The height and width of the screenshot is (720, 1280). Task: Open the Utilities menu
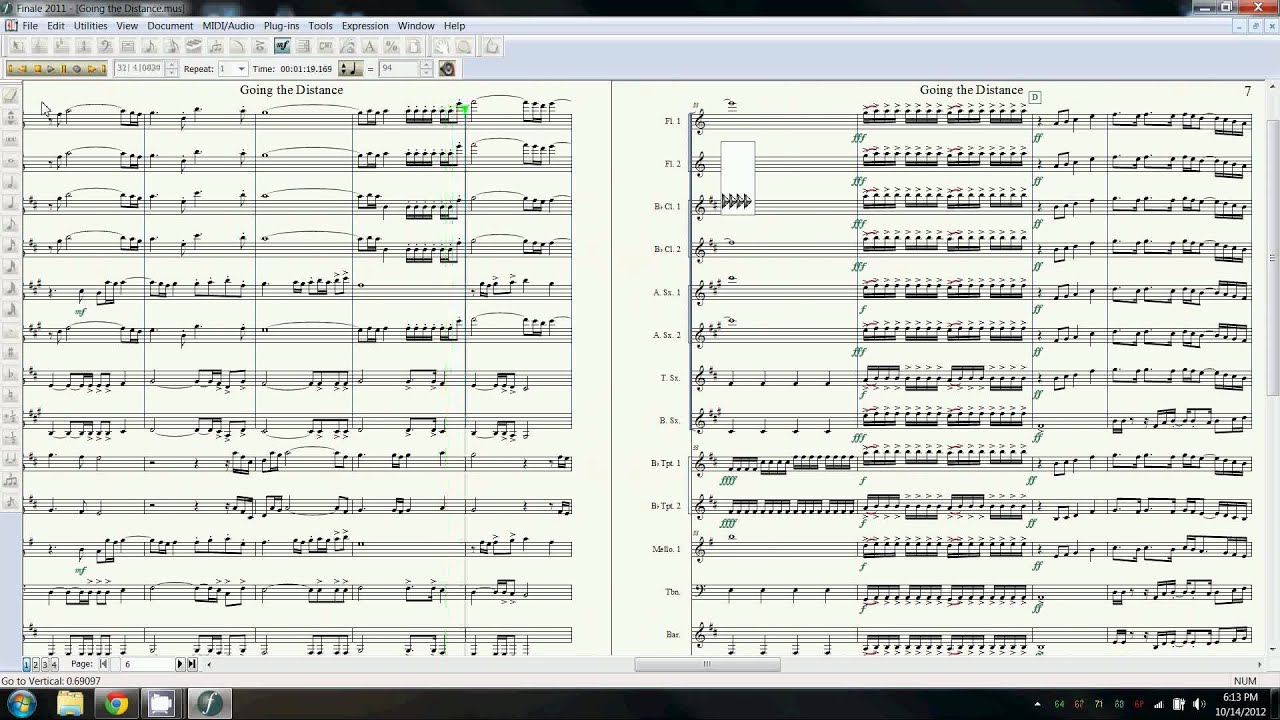click(90, 25)
